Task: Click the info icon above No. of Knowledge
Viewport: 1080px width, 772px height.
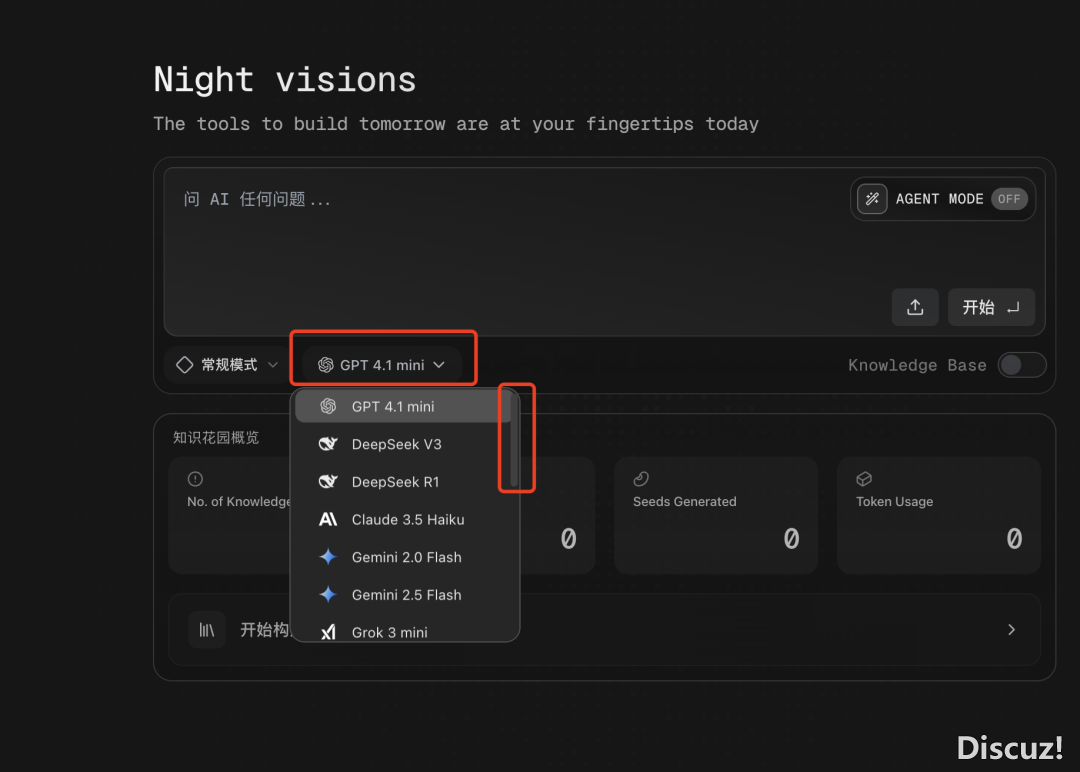Action: [x=195, y=479]
